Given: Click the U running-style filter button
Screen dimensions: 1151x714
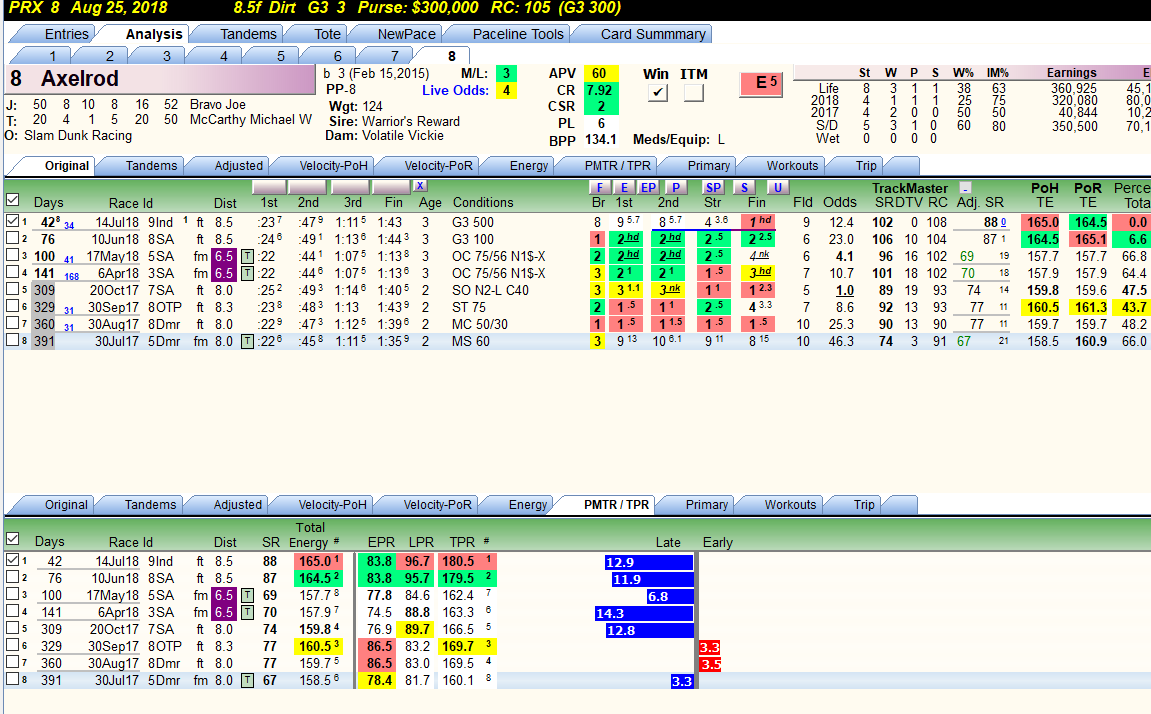Looking at the screenshot, I should pos(777,187).
